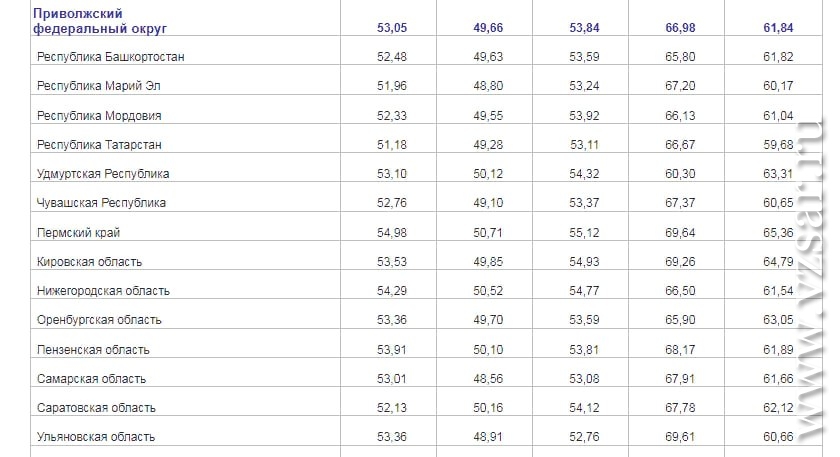Click Республика Марий Эл region name

click(99, 86)
